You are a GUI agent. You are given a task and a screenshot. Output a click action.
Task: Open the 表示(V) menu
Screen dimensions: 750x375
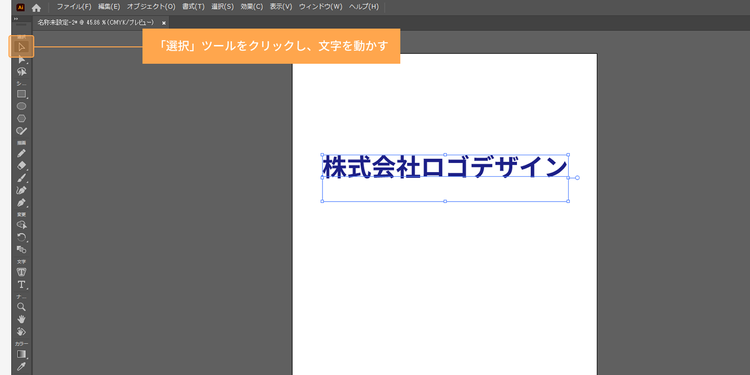click(281, 7)
